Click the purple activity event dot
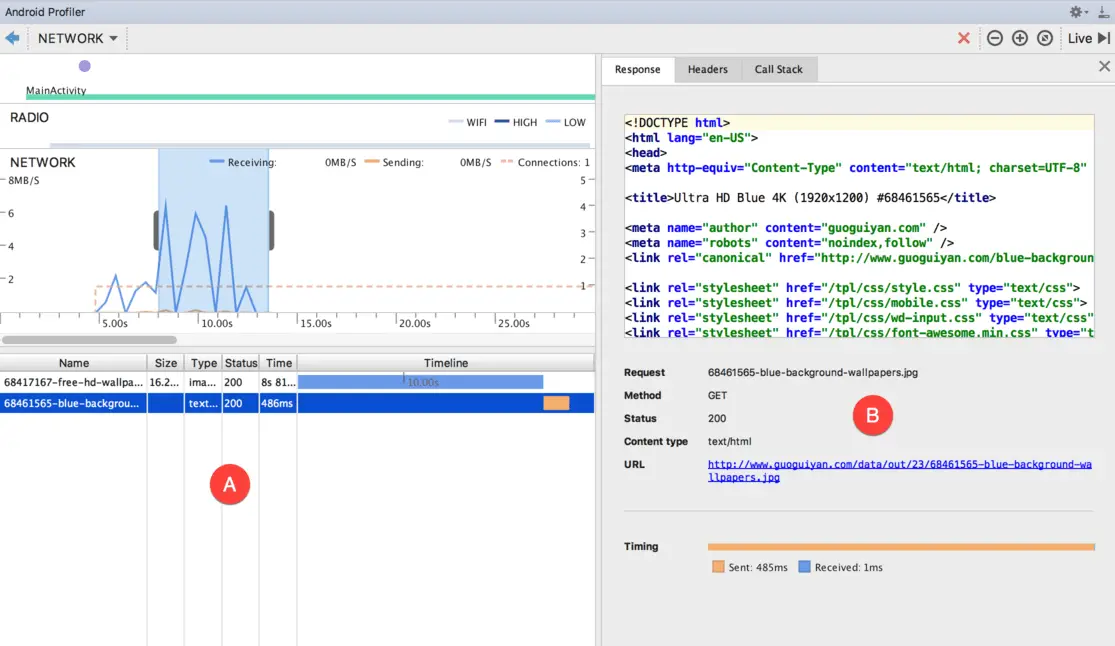Screen dimensions: 1115x646 click(84, 66)
